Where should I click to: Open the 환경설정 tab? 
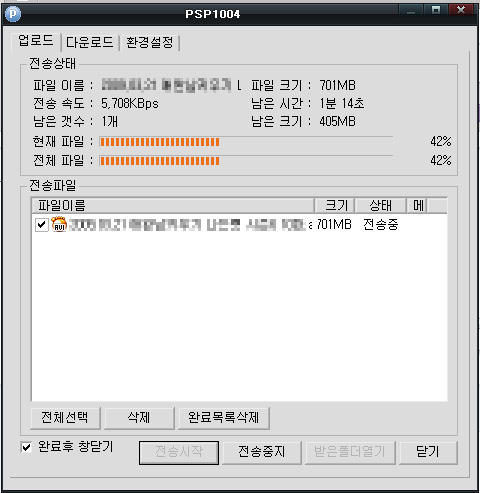pyautogui.click(x=150, y=42)
